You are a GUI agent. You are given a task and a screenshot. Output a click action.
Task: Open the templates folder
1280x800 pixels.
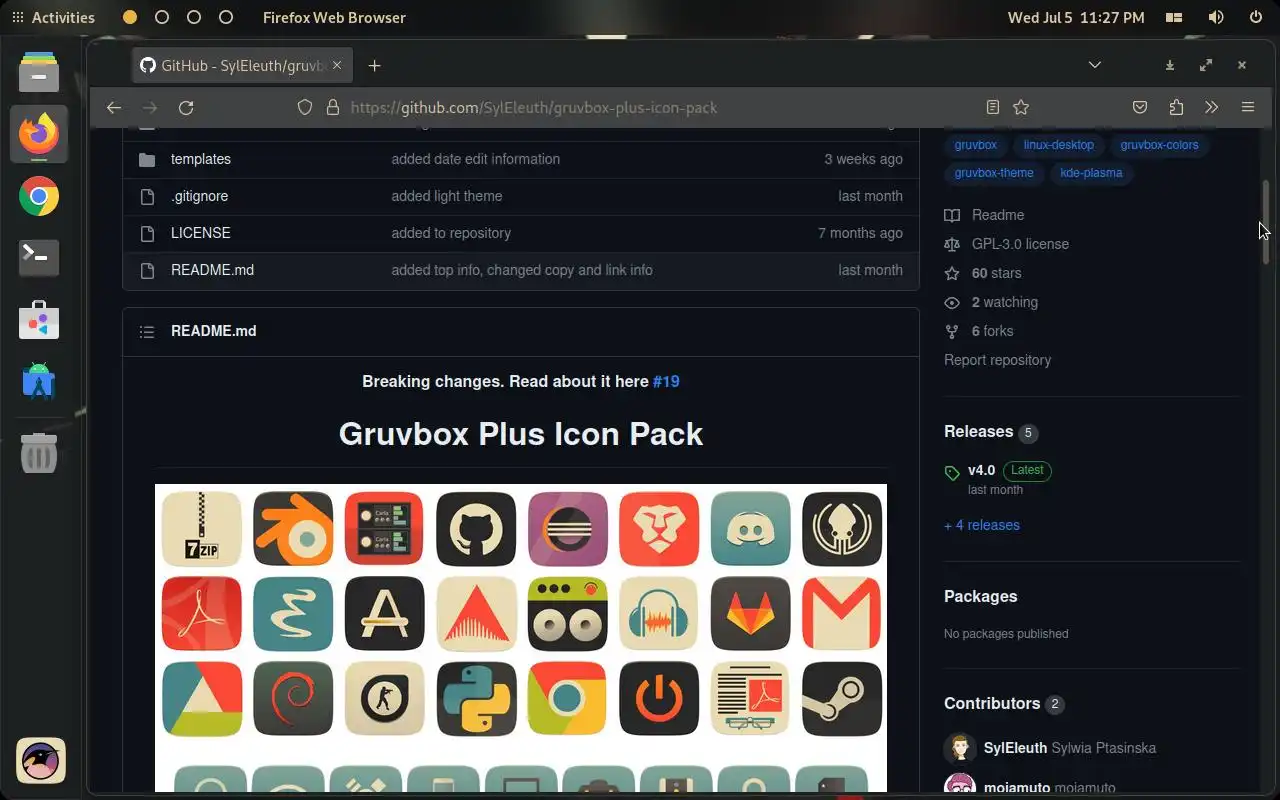click(x=201, y=159)
